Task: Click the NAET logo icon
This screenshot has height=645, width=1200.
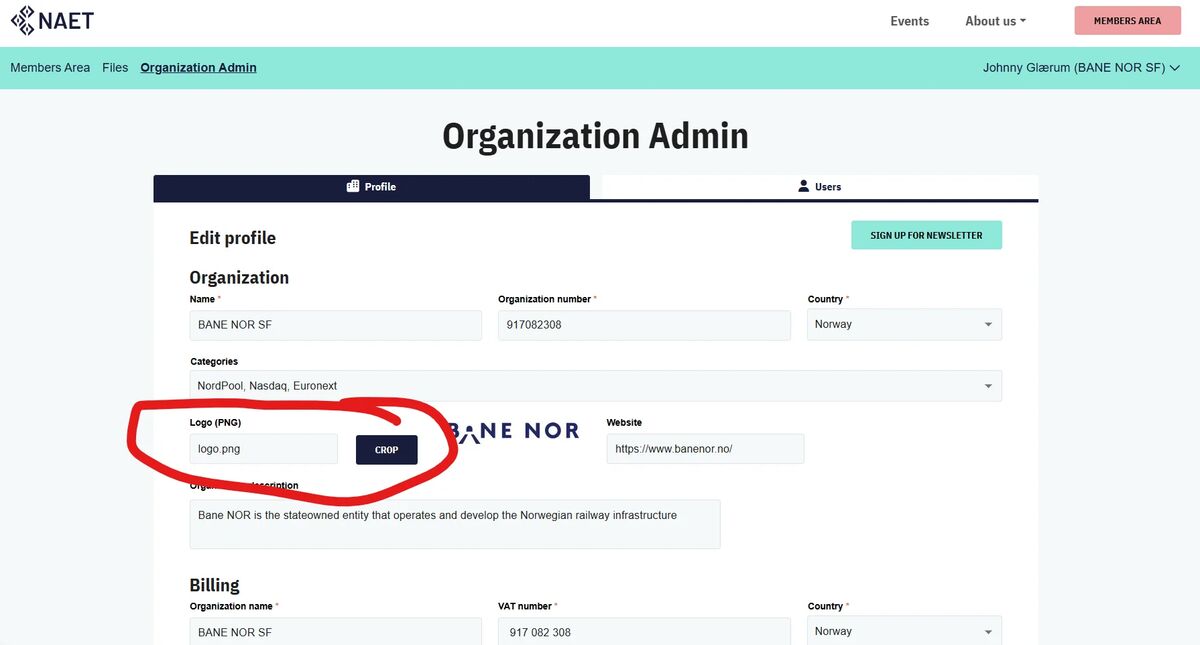Action: pos(23,21)
